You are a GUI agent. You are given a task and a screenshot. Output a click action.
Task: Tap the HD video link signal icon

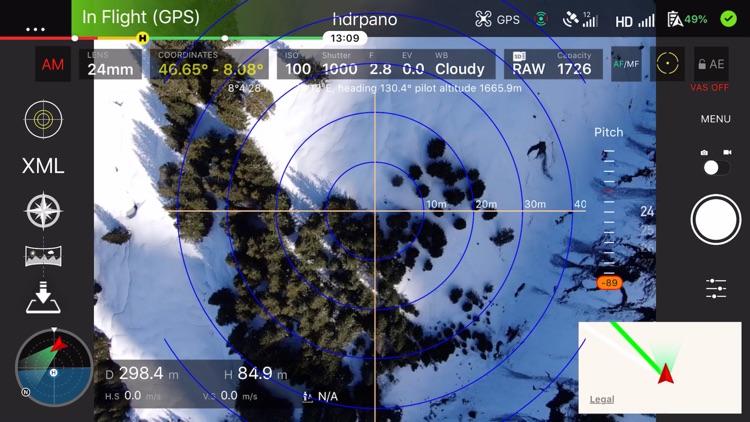point(634,21)
